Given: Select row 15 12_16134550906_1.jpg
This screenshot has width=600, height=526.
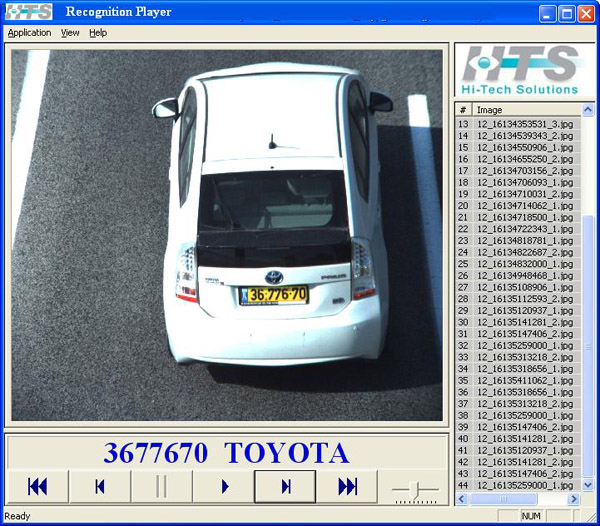Looking at the screenshot, I should click(x=518, y=147).
